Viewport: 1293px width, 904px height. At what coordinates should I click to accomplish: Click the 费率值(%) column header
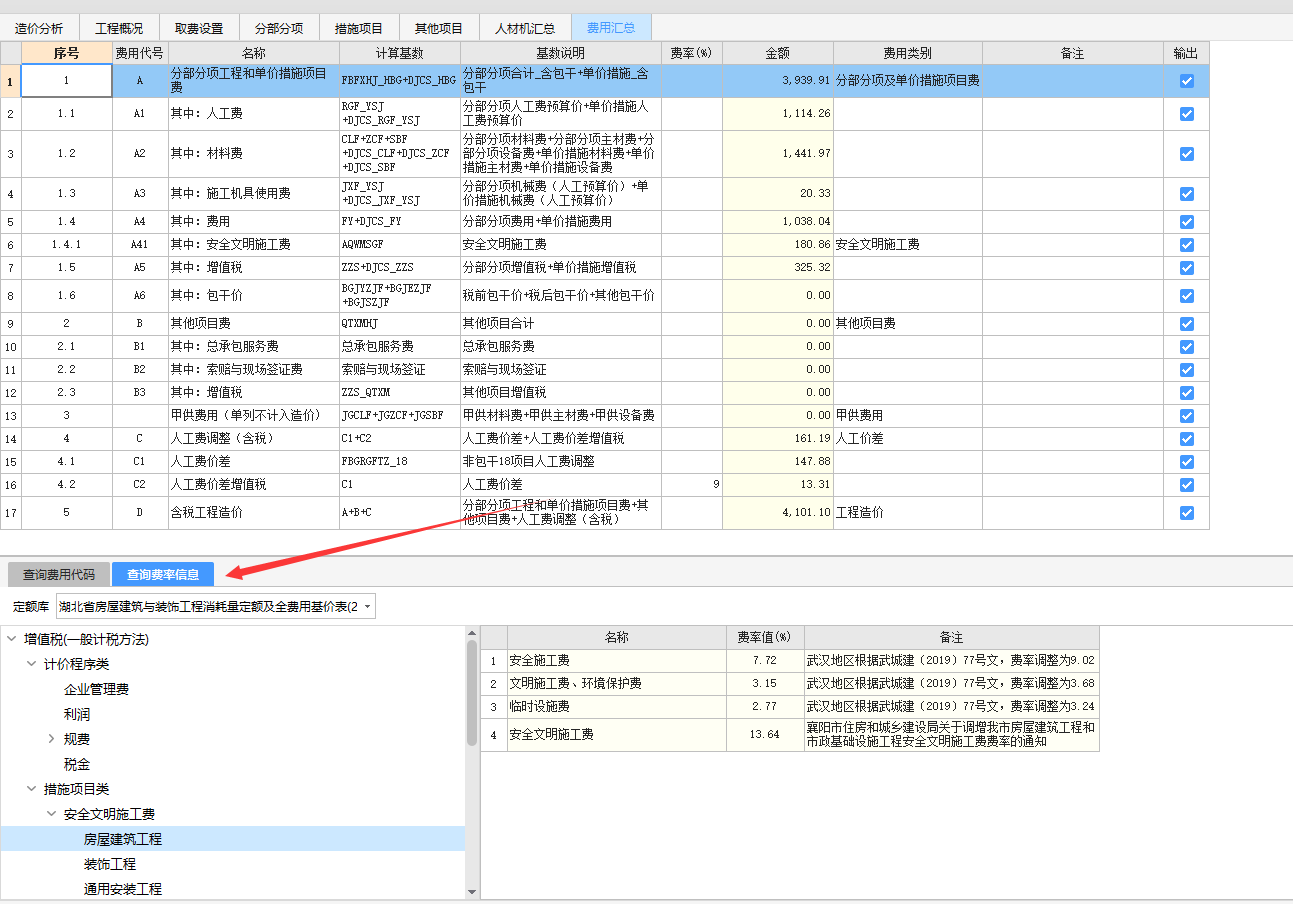[765, 637]
